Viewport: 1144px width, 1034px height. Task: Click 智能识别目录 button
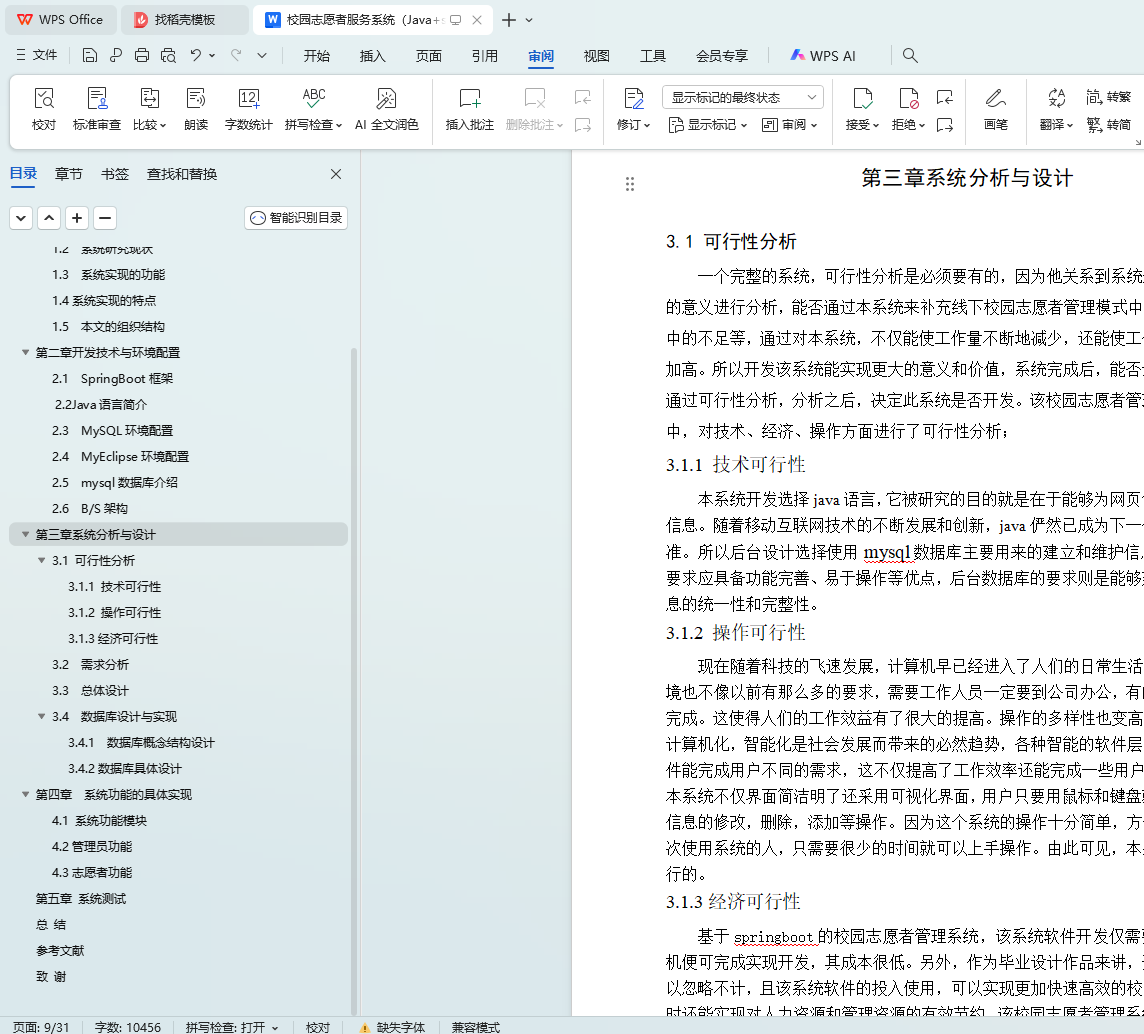(295, 217)
